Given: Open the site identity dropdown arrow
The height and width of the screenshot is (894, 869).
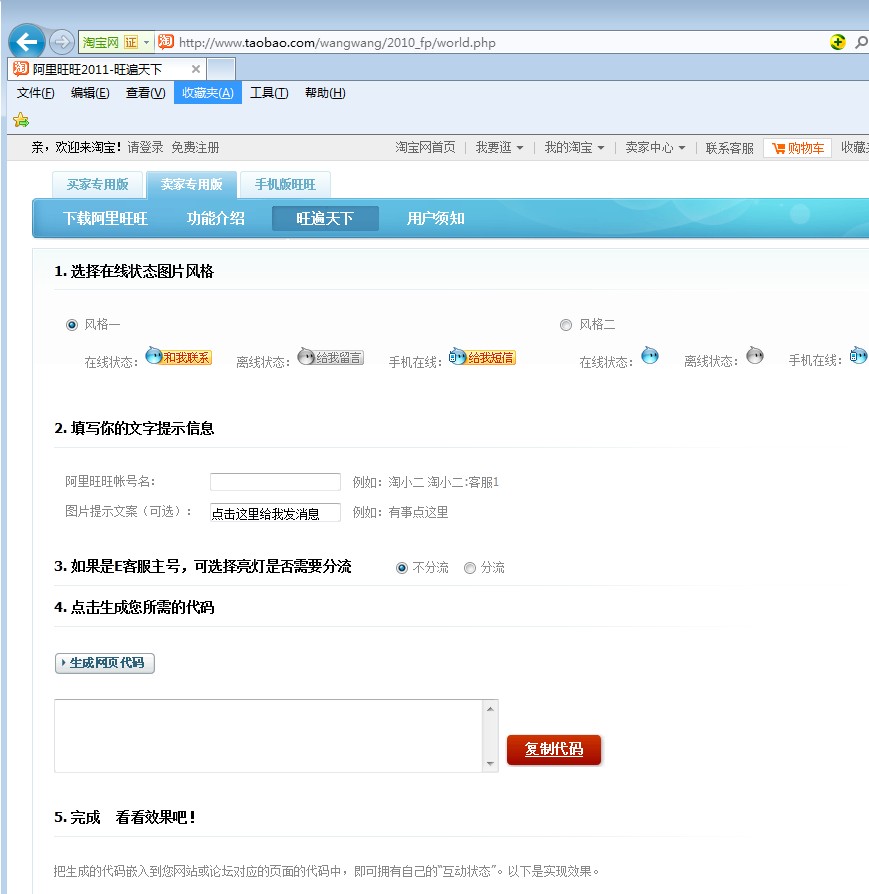Looking at the screenshot, I should [147, 42].
